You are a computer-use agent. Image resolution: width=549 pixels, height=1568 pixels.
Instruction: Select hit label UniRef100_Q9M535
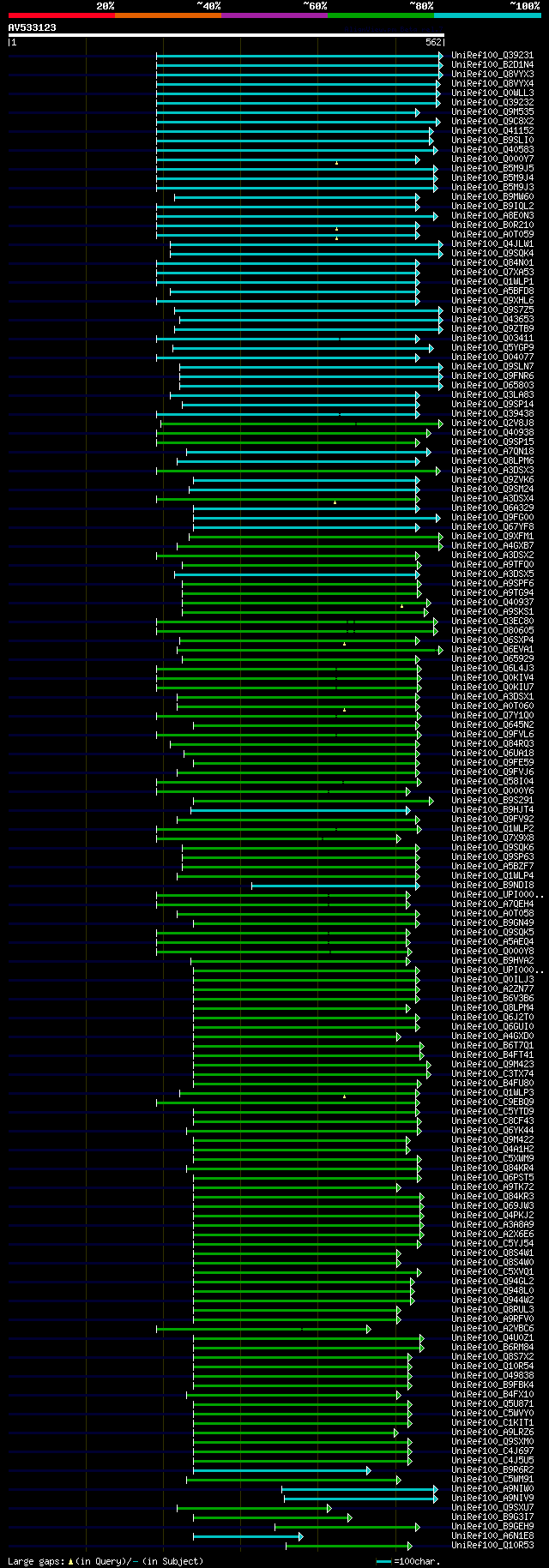492,112
